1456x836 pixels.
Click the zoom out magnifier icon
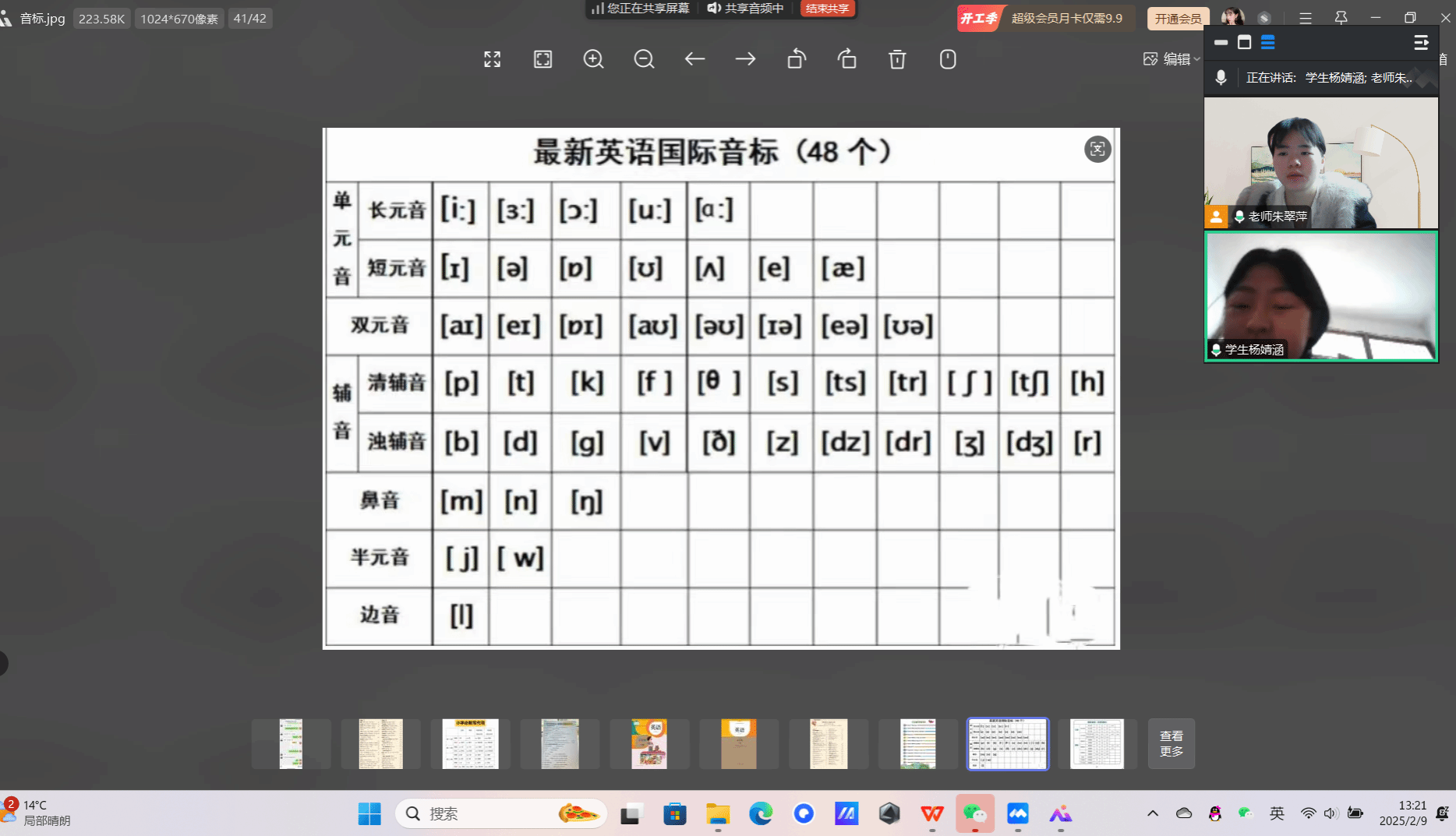[x=644, y=59]
